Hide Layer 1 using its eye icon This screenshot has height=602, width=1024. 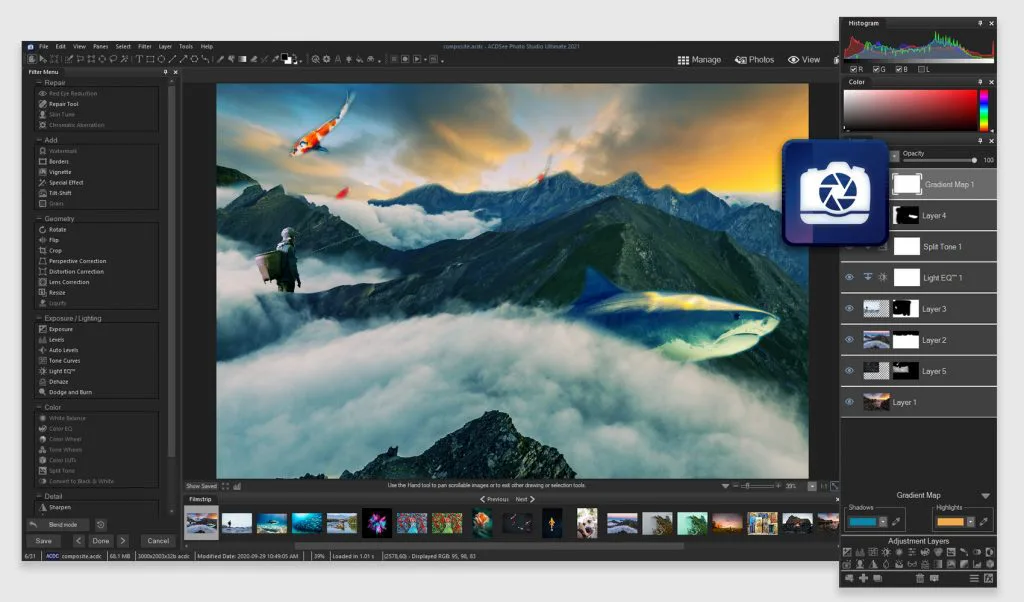[x=849, y=402]
